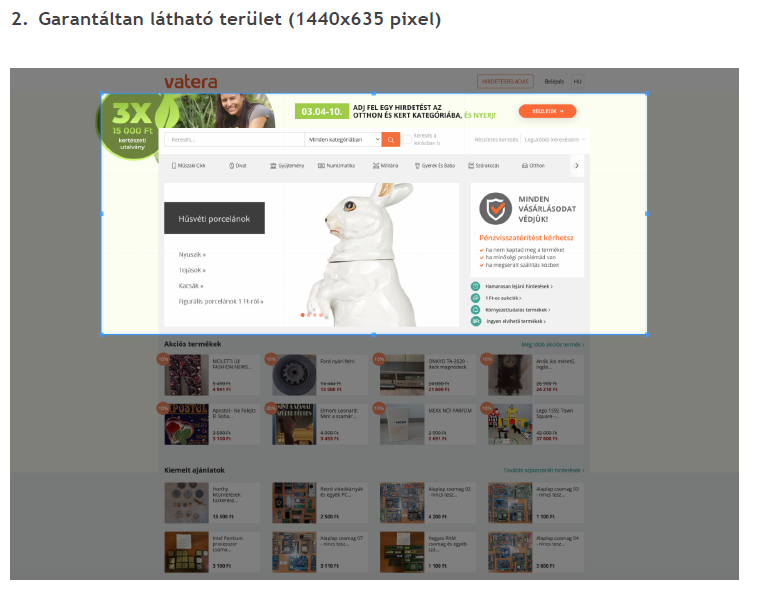Enable the Keresés a leírásban is checkbox
The image size is (766, 600).
pyautogui.click(x=407, y=140)
